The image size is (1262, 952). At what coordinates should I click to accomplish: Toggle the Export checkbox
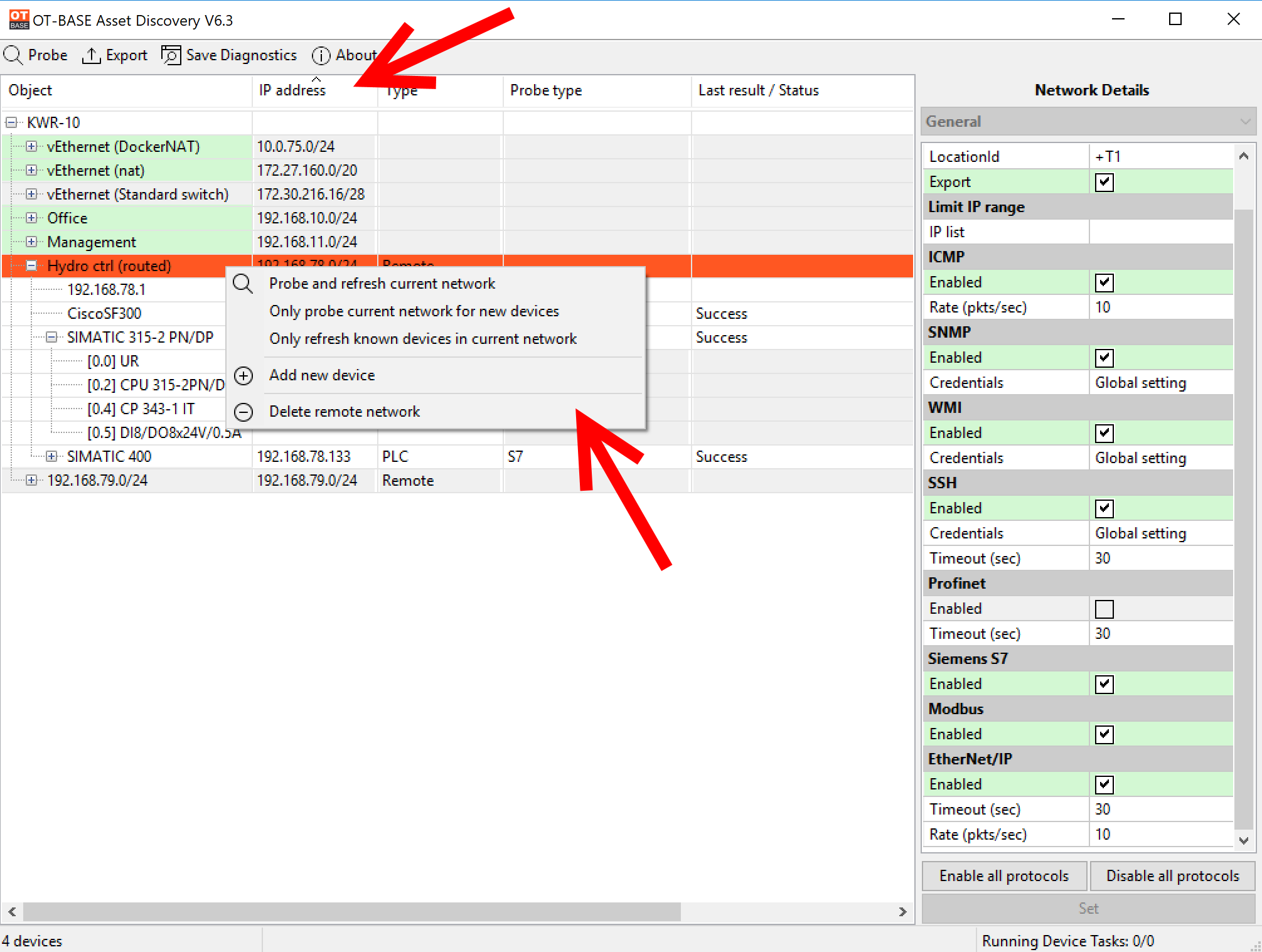(x=1104, y=182)
